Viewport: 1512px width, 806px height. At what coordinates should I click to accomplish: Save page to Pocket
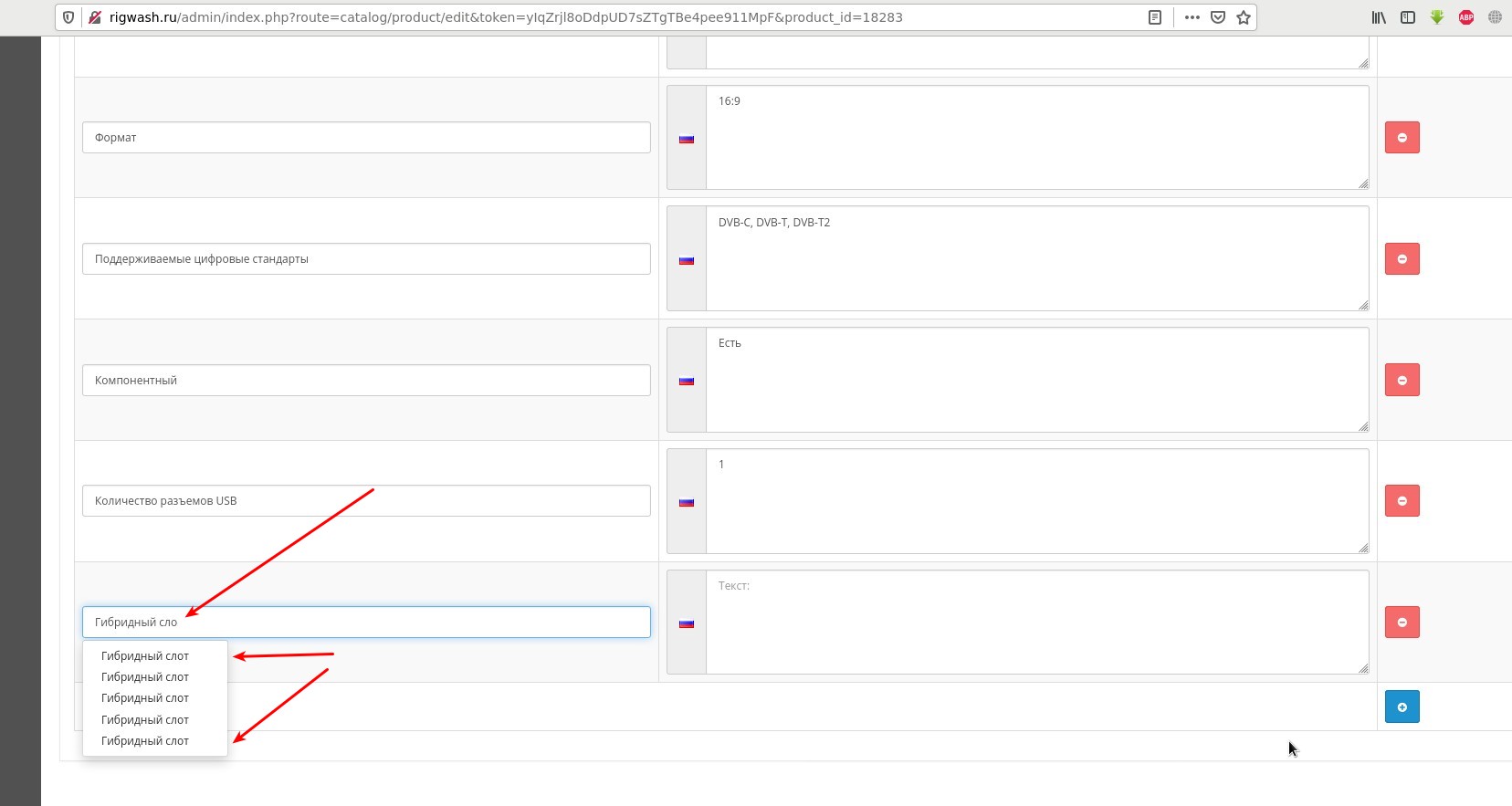(1218, 17)
